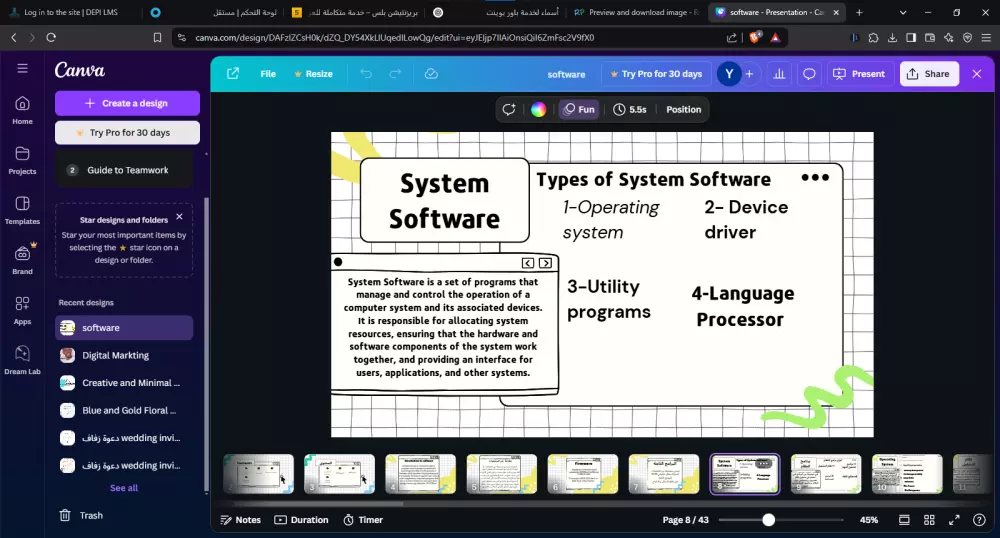This screenshot has height=538, width=1000.
Task: Open the Resize menu
Action: [313, 74]
